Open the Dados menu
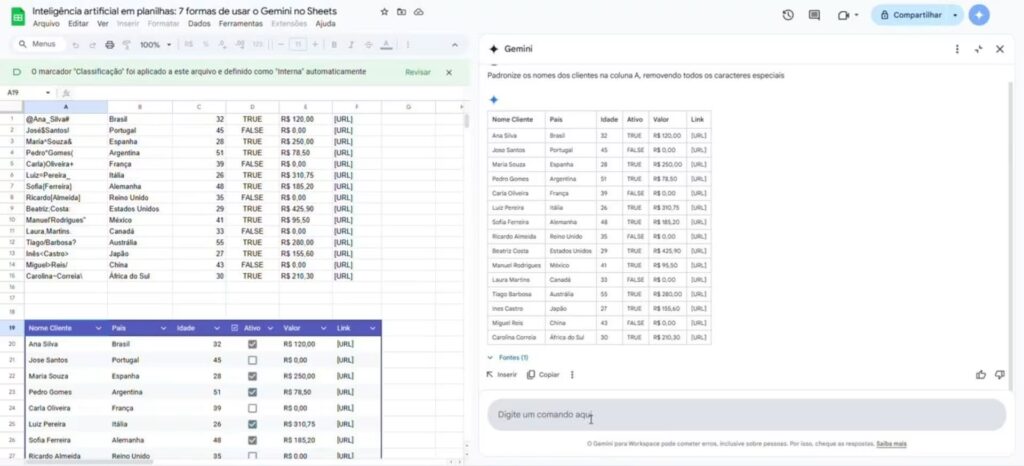 tap(199, 23)
